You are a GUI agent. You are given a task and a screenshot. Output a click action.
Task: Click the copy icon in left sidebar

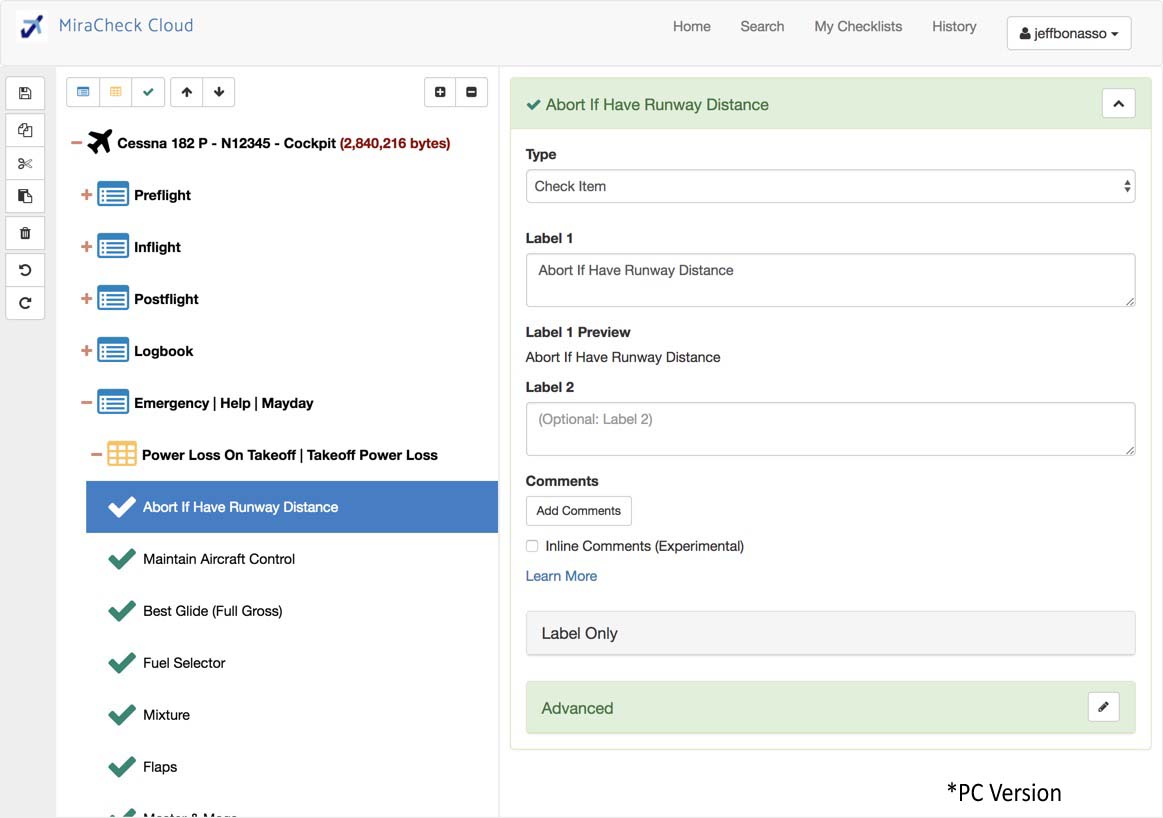24,130
